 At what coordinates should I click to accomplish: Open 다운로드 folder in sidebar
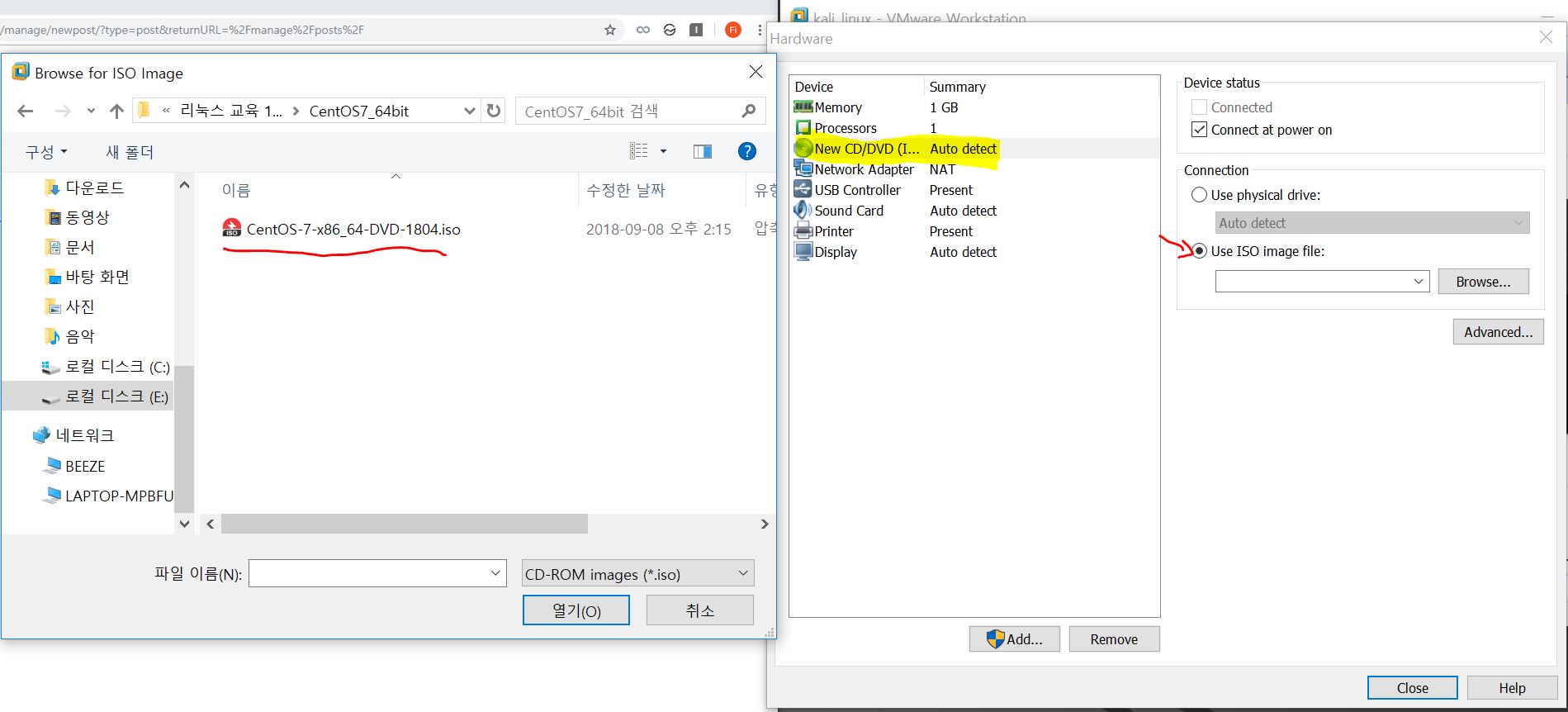pos(84,187)
